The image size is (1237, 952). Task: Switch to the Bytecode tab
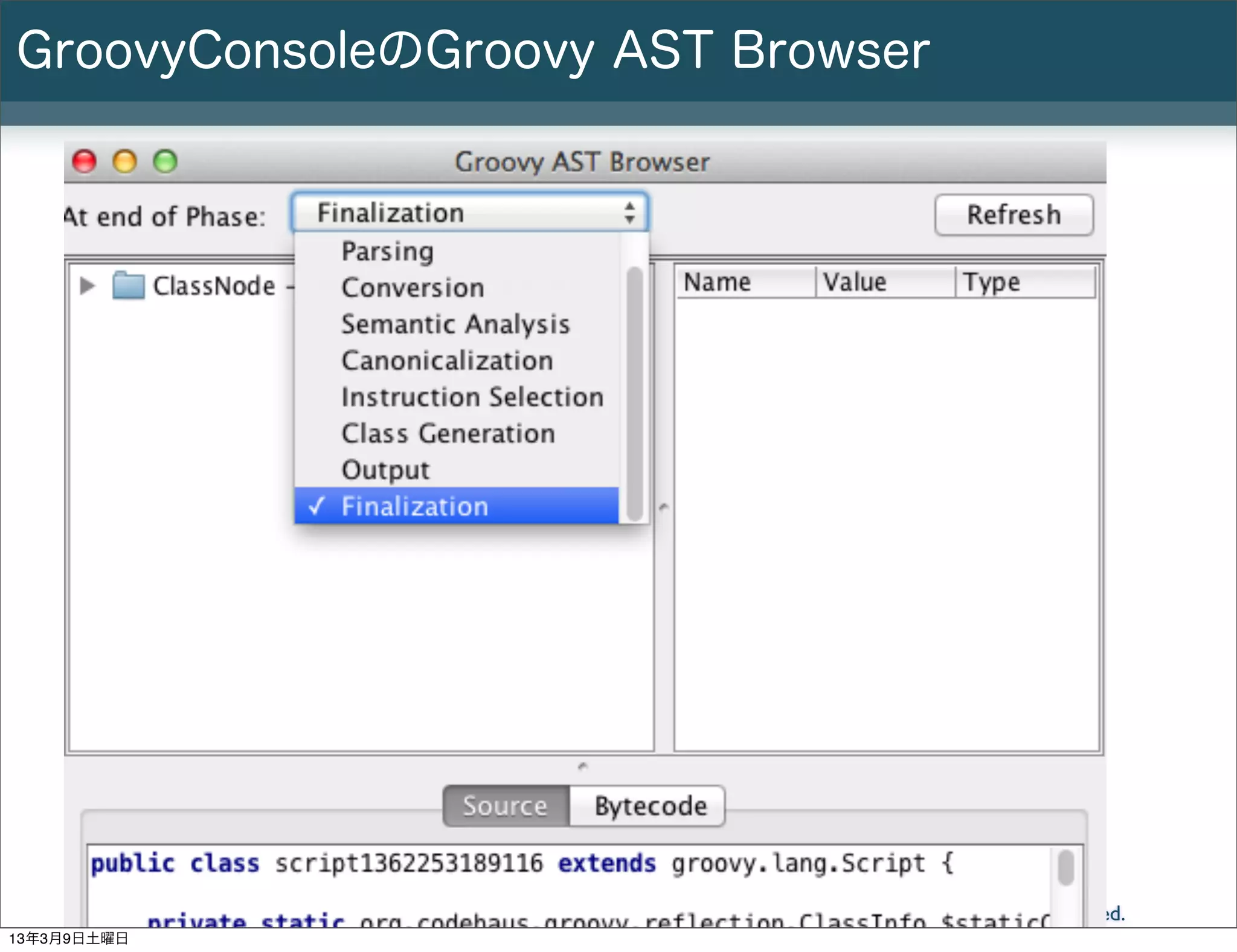[x=647, y=806]
